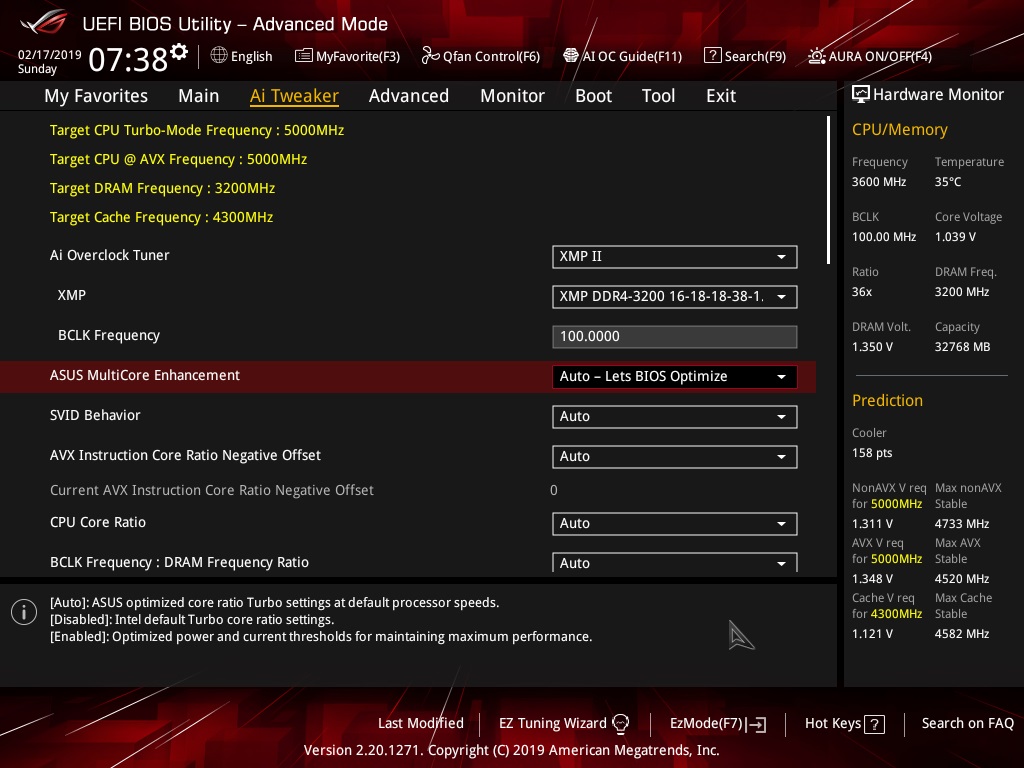The height and width of the screenshot is (768, 1024).
Task: Open the XMP profile dropdown
Action: [x=675, y=296]
